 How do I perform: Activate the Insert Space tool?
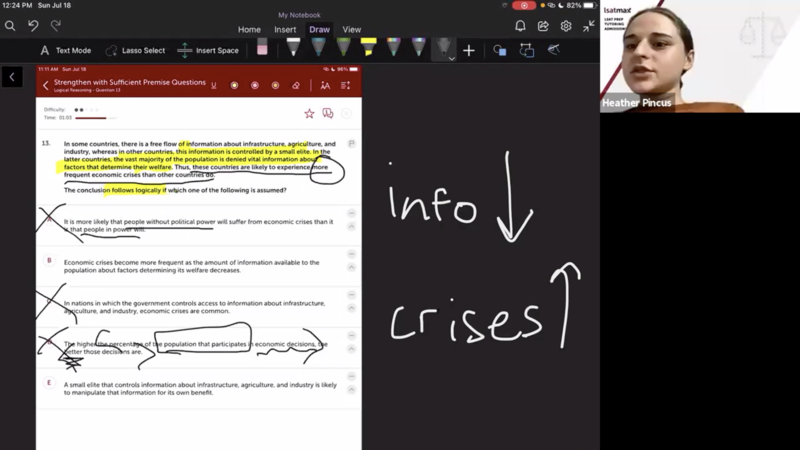coord(208,50)
